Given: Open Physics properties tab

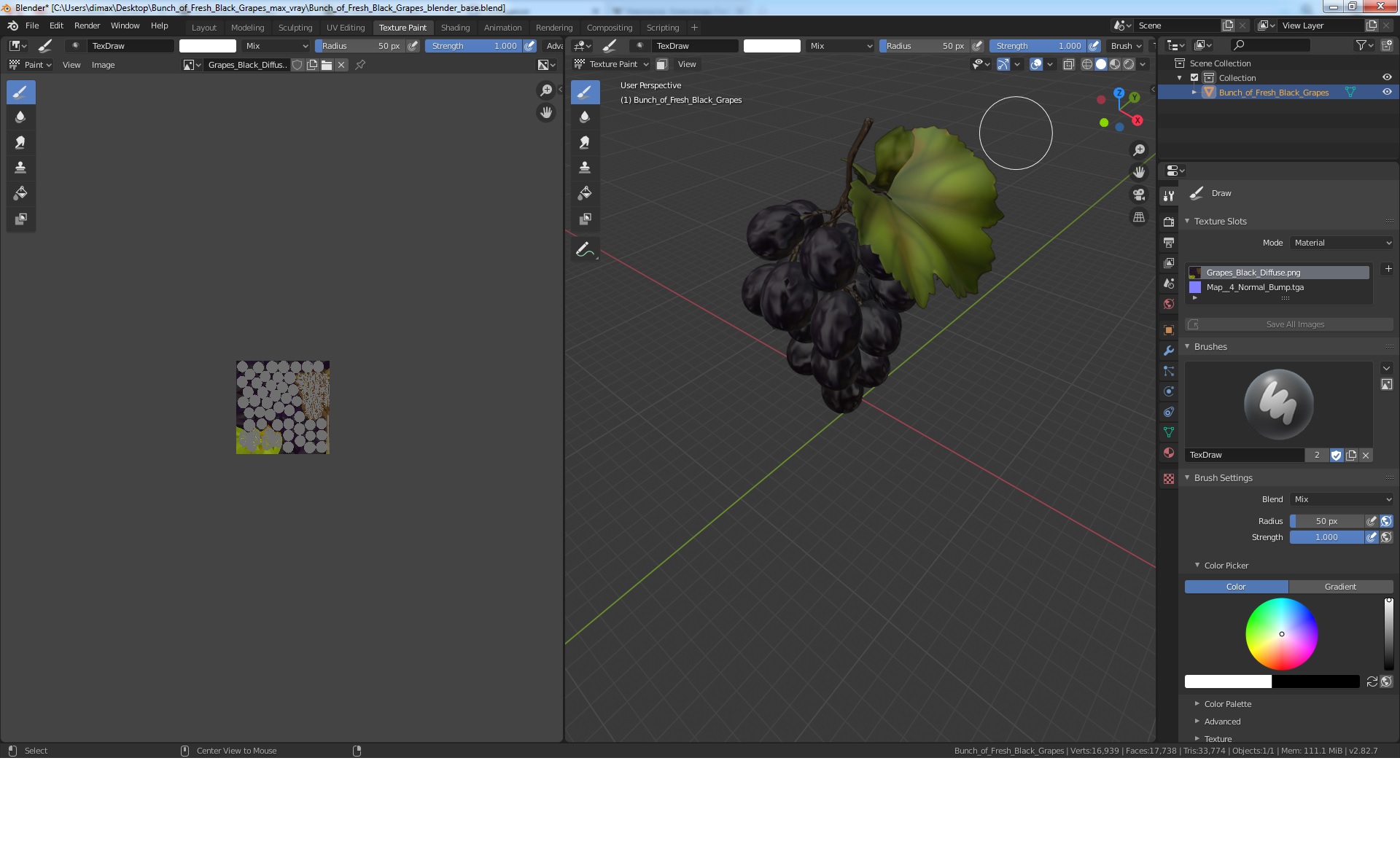Looking at the screenshot, I should point(1169,391).
